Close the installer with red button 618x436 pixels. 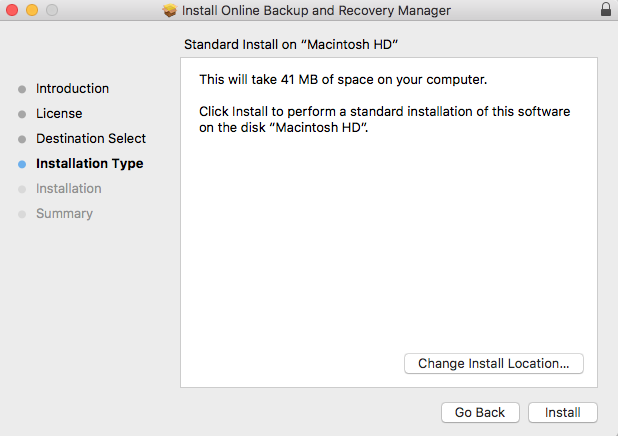tap(12, 10)
